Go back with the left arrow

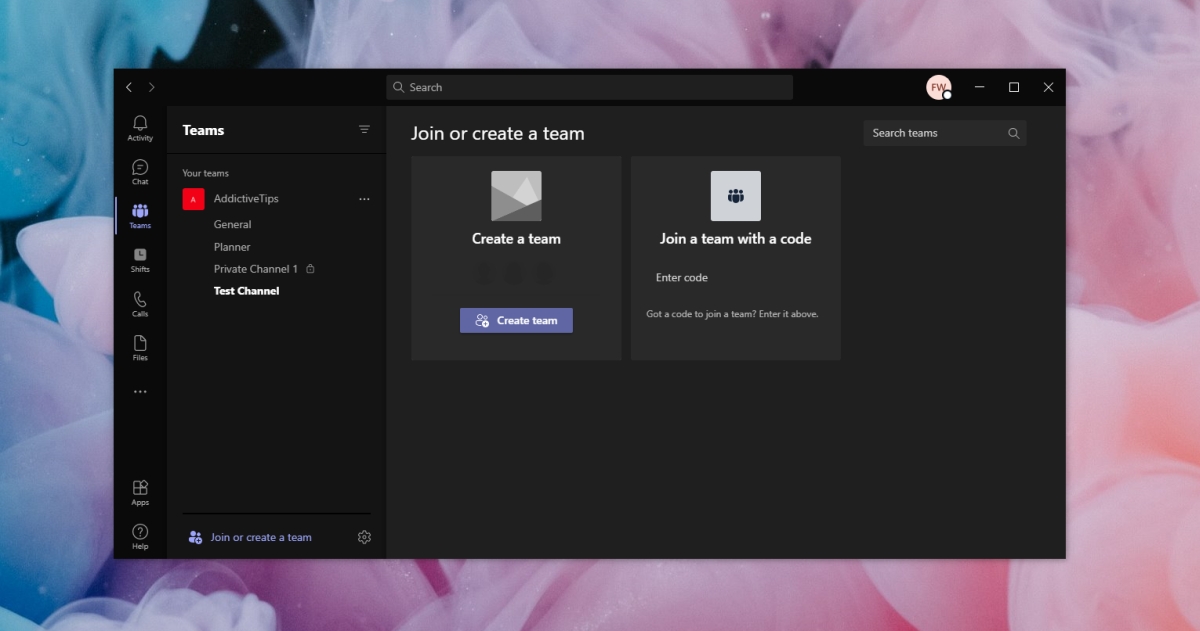(129, 88)
